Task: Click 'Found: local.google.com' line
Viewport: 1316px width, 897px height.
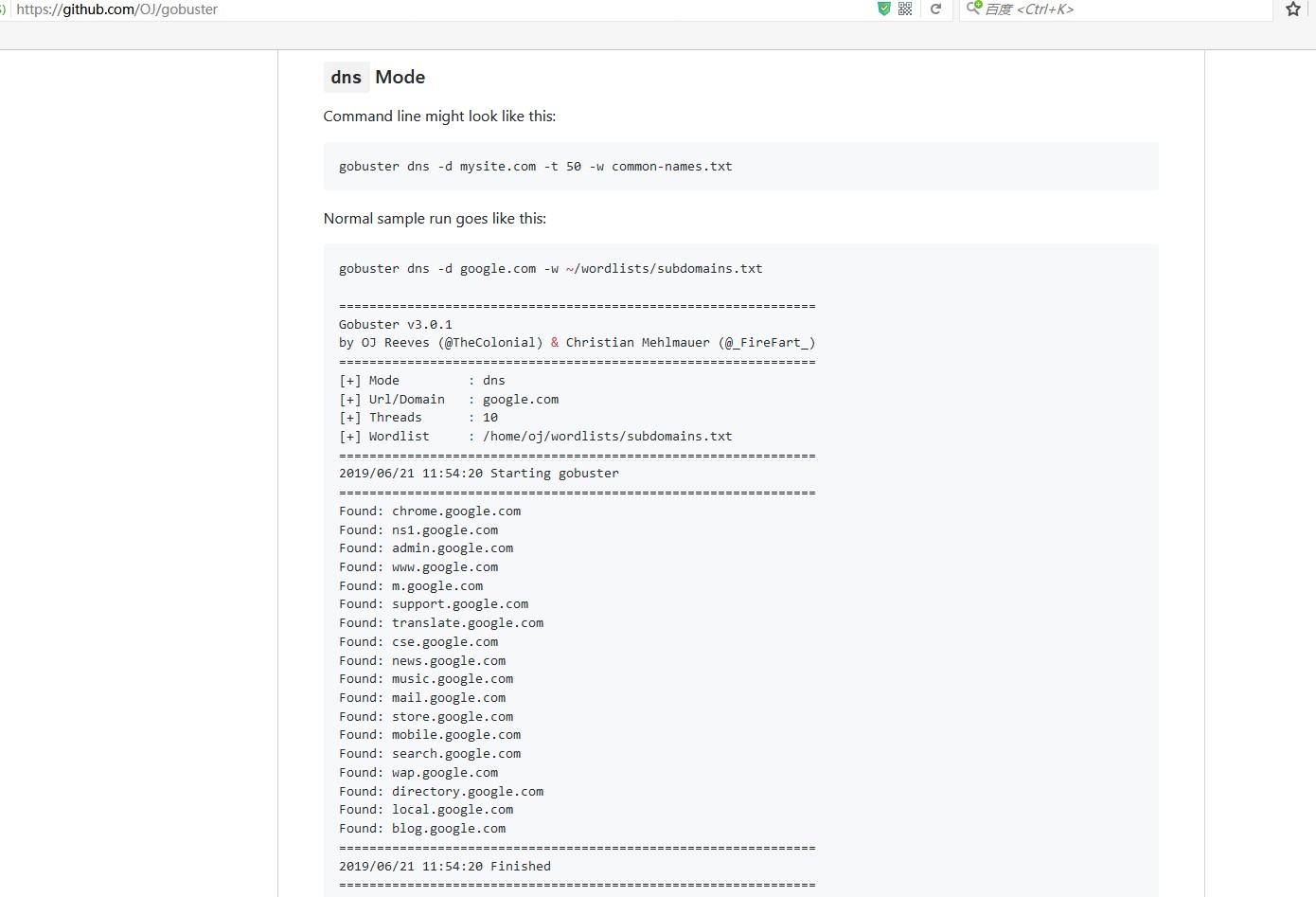Action: click(426, 809)
